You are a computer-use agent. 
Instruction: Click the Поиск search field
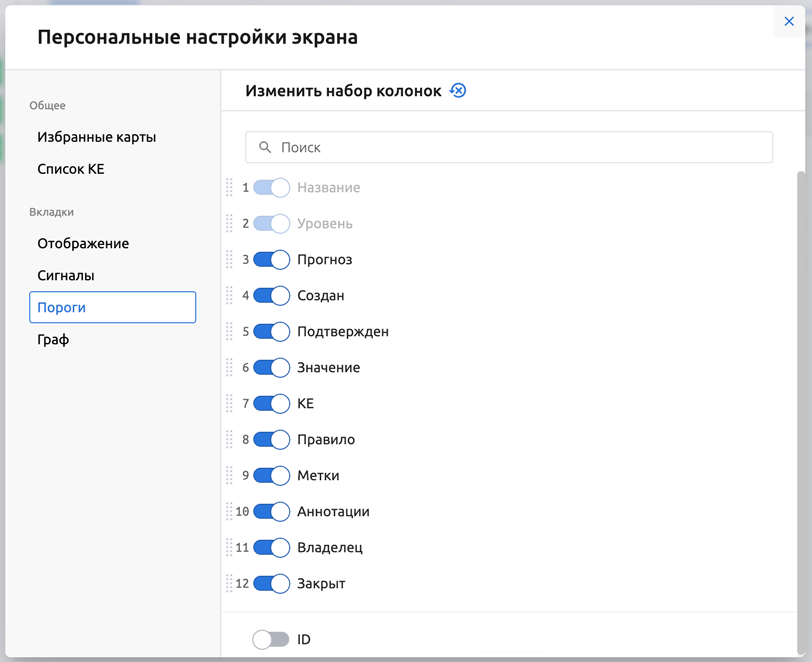tap(520, 147)
